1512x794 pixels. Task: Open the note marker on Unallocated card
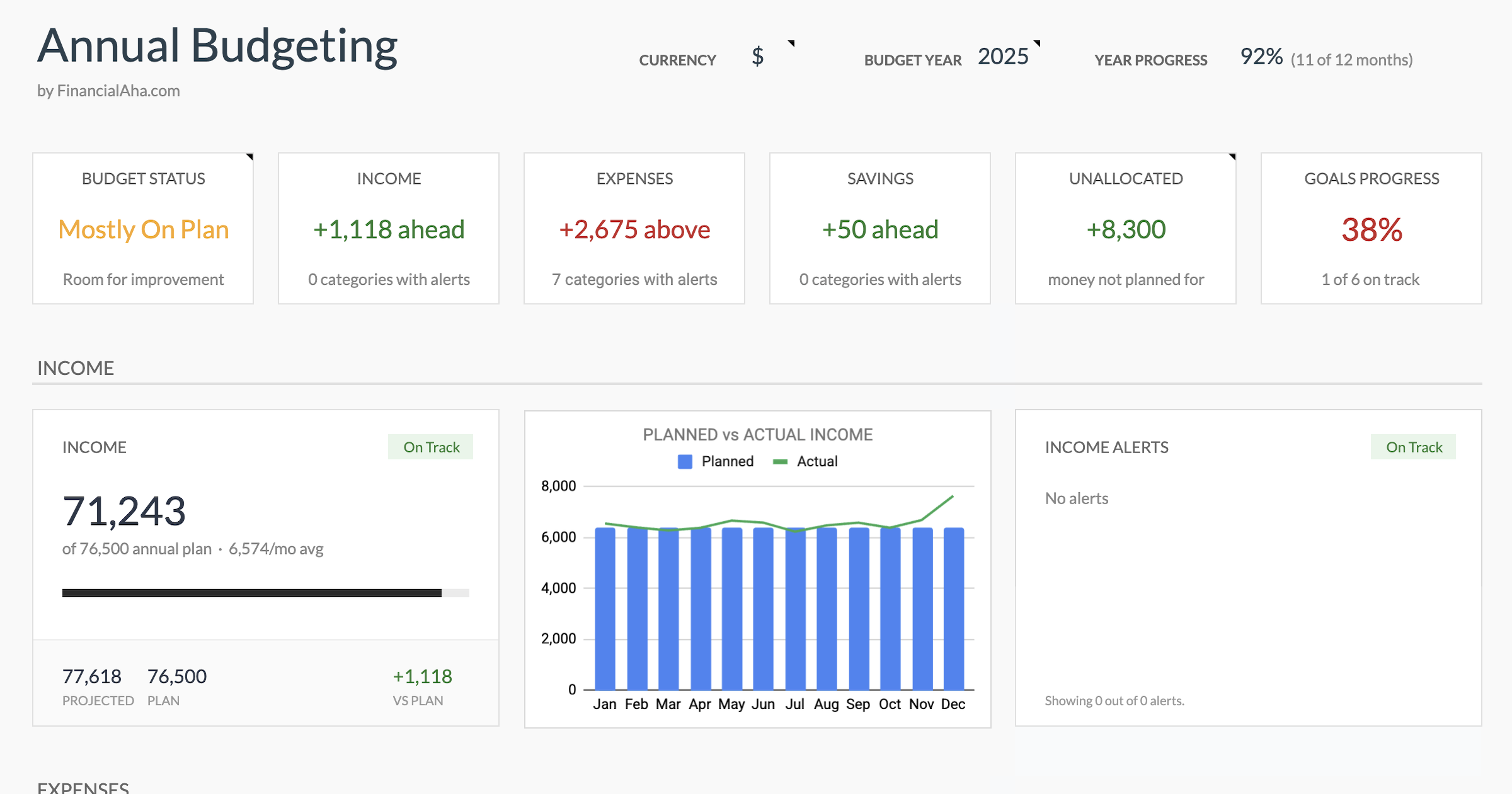[x=1232, y=158]
